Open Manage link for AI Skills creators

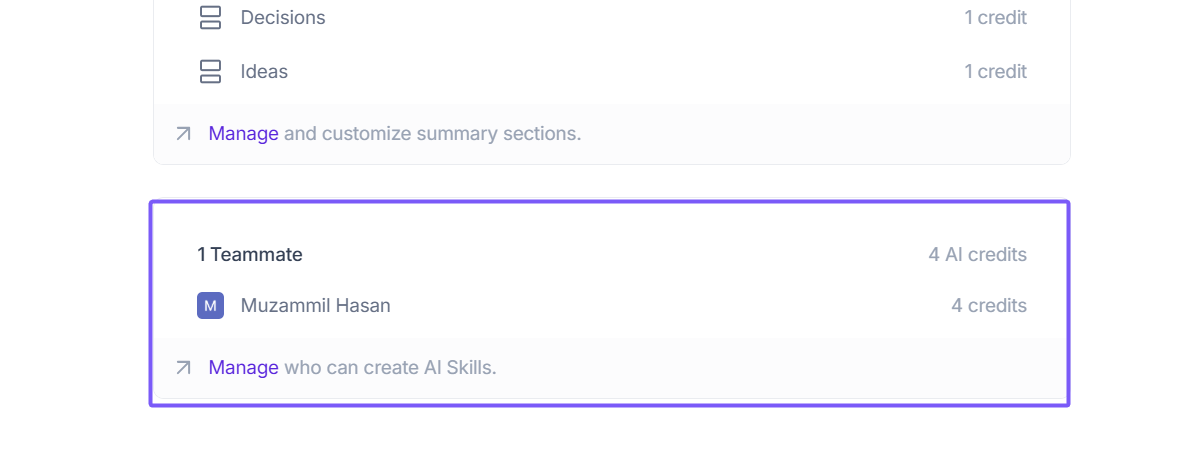click(x=243, y=368)
